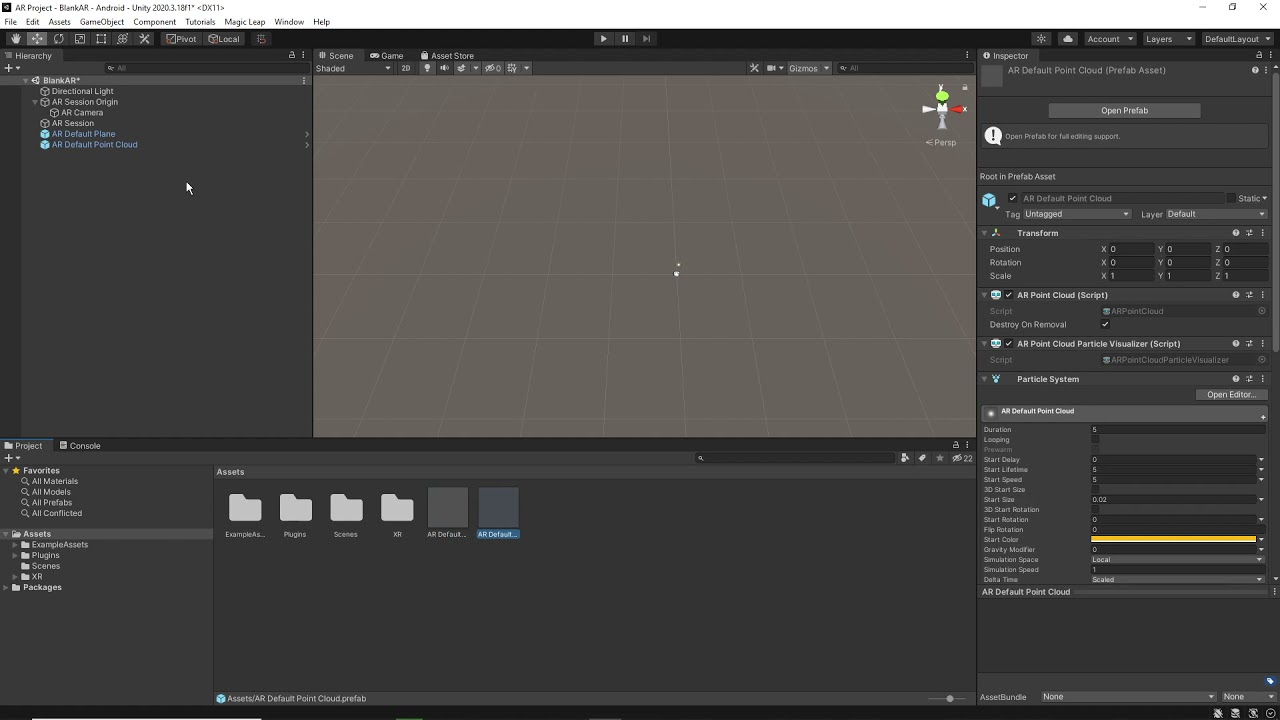The width and height of the screenshot is (1280, 720).
Task: Start Play mode
Action: click(603, 39)
